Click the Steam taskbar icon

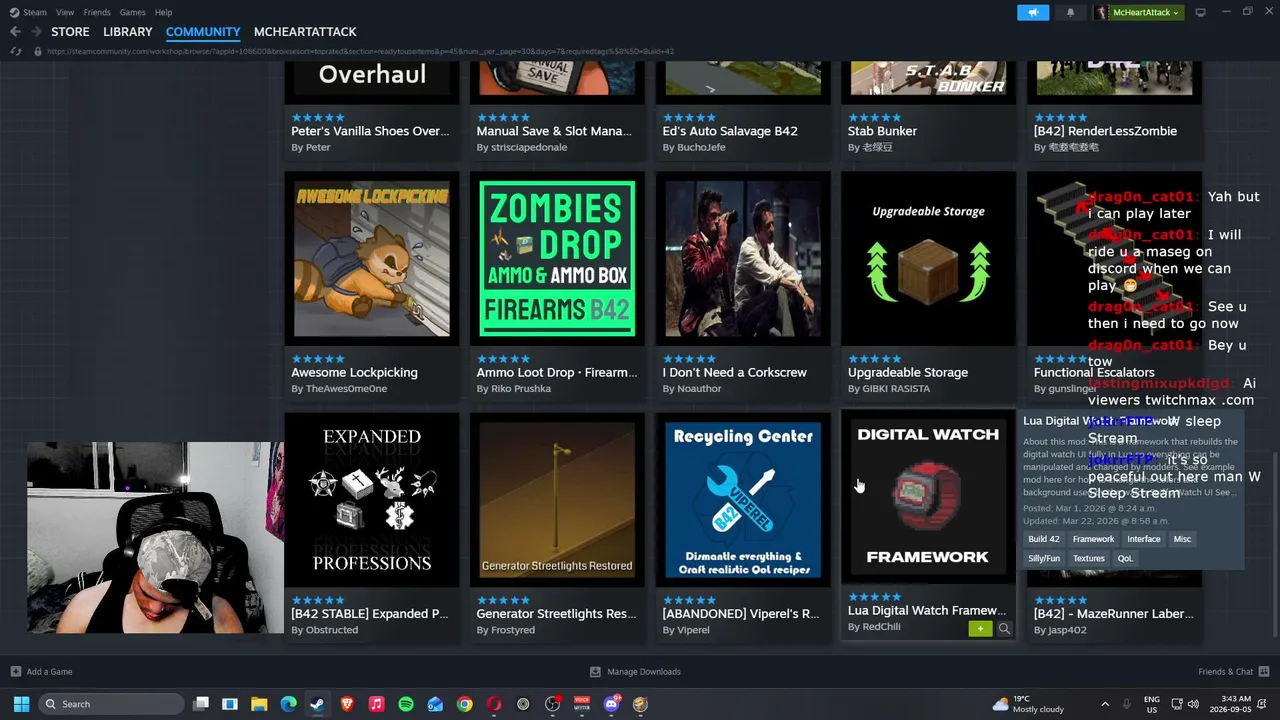pyautogui.click(x=317, y=704)
